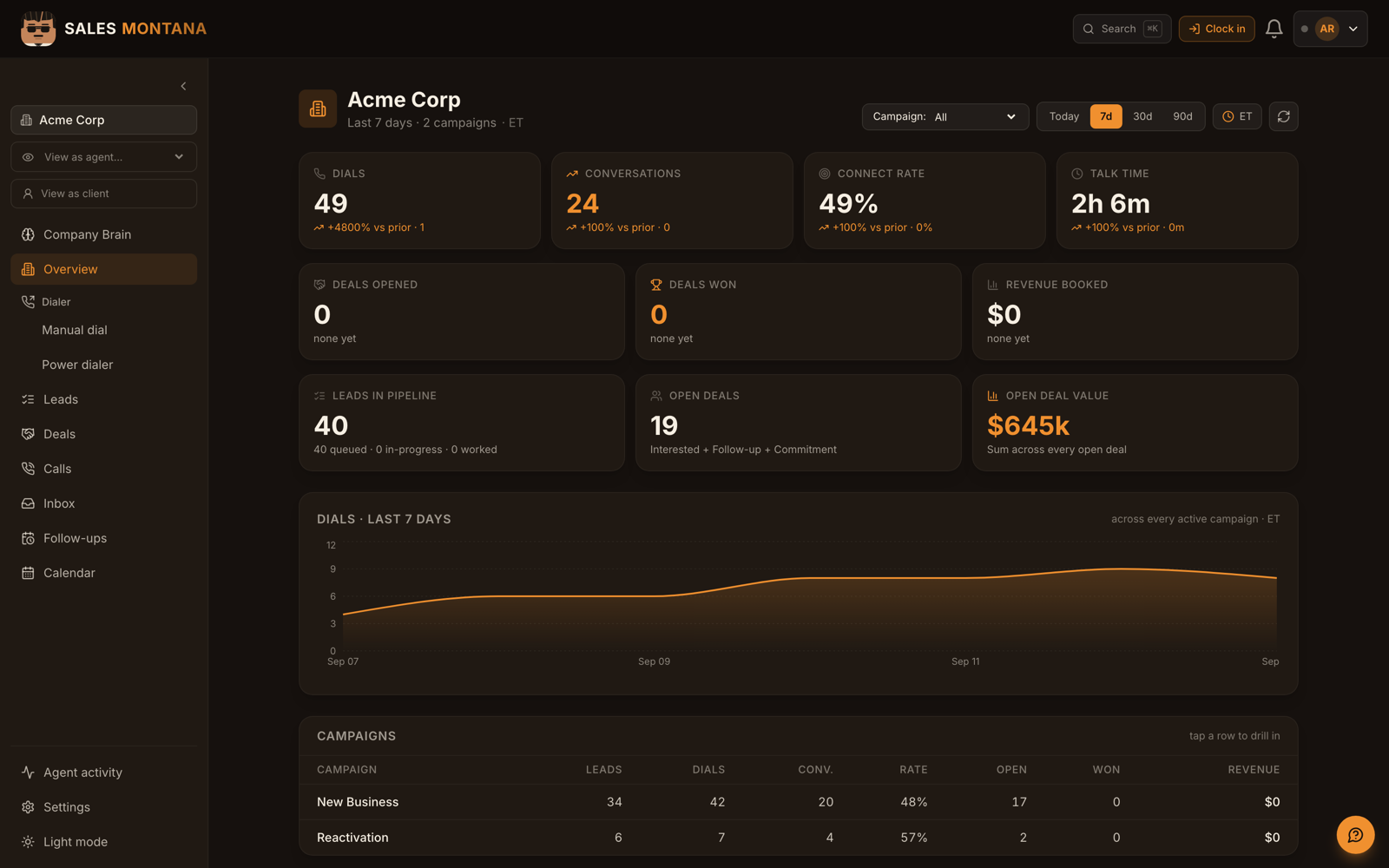
Task: Click the Talk Time clock icon
Action: [1077, 174]
